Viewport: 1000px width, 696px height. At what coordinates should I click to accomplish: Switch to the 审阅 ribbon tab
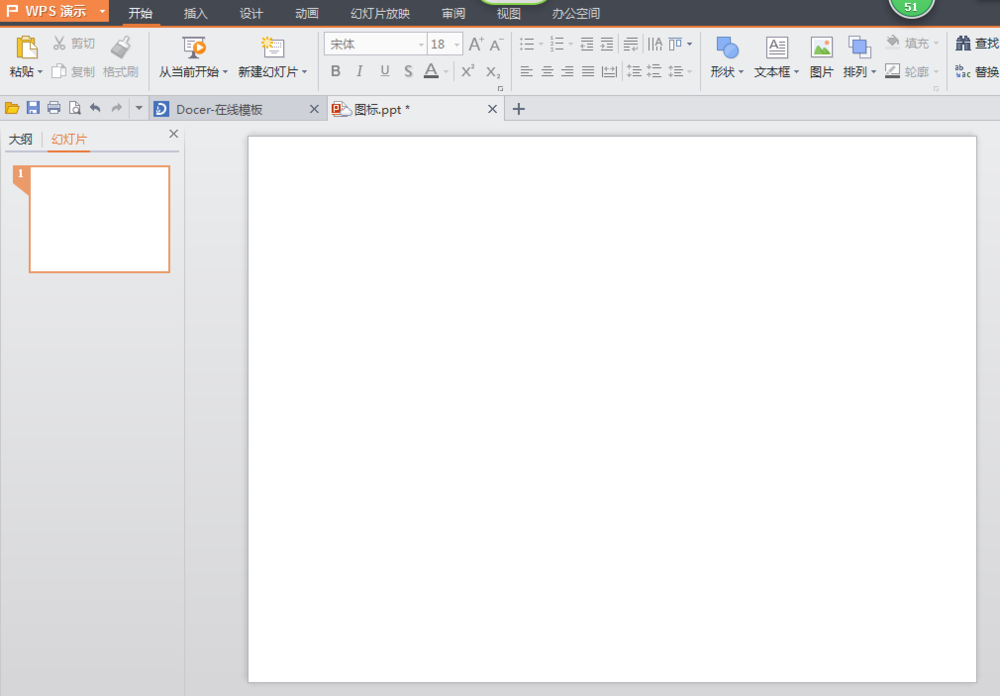point(453,13)
